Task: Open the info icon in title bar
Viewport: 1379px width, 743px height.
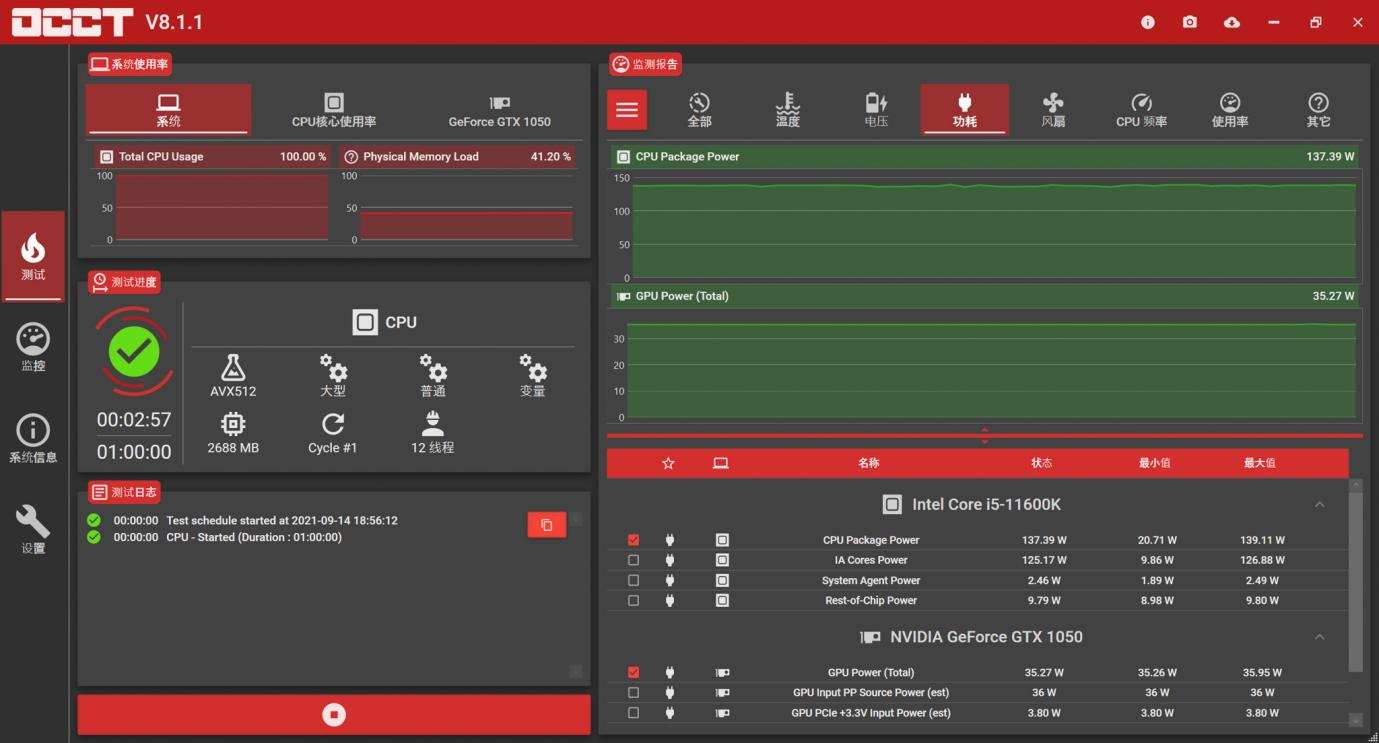Action: (x=1147, y=22)
